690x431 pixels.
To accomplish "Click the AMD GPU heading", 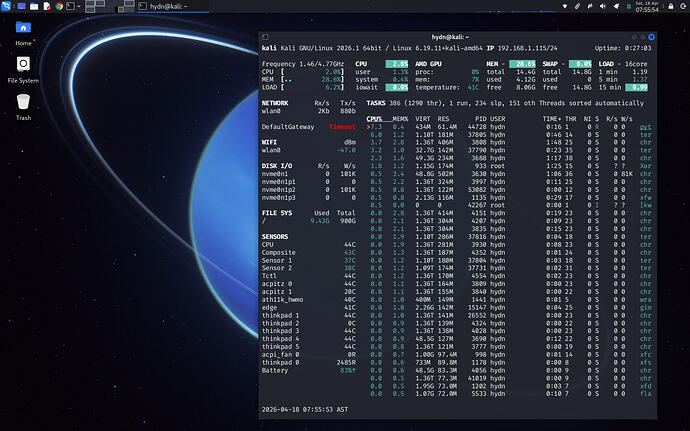I will pyautogui.click(x=428, y=64).
